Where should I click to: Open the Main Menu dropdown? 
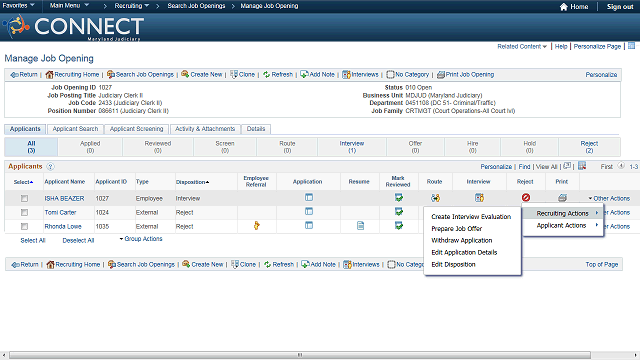pos(69,6)
